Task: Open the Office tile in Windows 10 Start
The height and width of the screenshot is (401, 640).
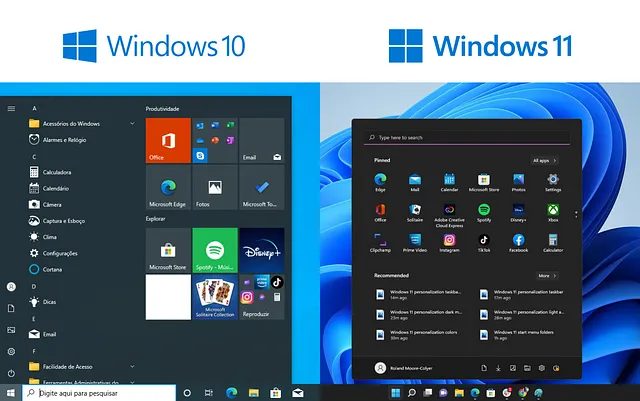Action: [168, 140]
